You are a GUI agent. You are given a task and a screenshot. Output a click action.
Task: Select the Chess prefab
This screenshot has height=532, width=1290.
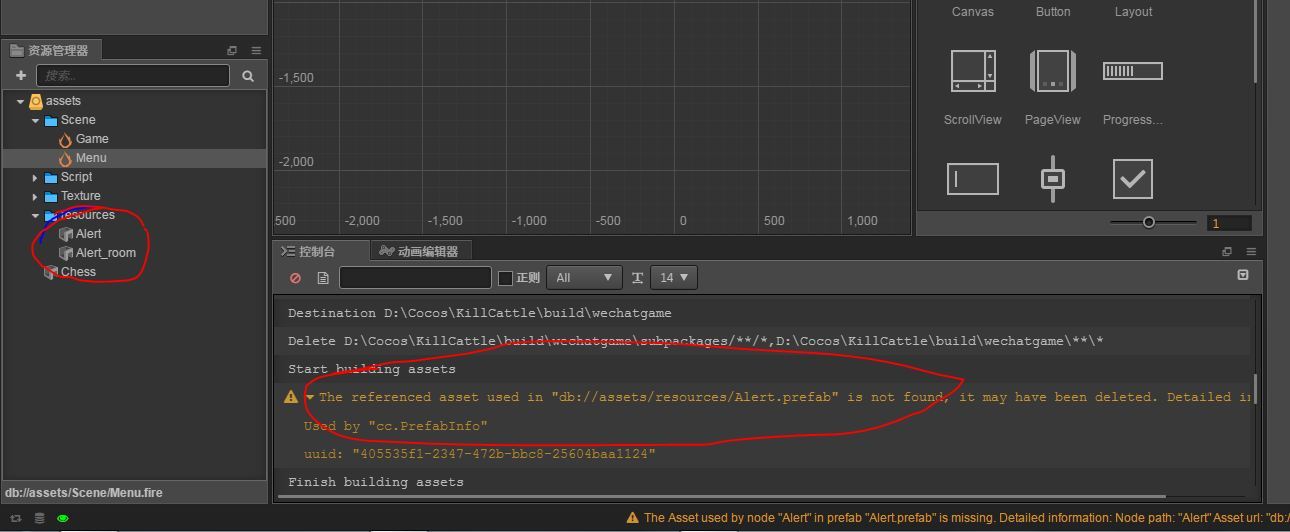pyautogui.click(x=78, y=272)
